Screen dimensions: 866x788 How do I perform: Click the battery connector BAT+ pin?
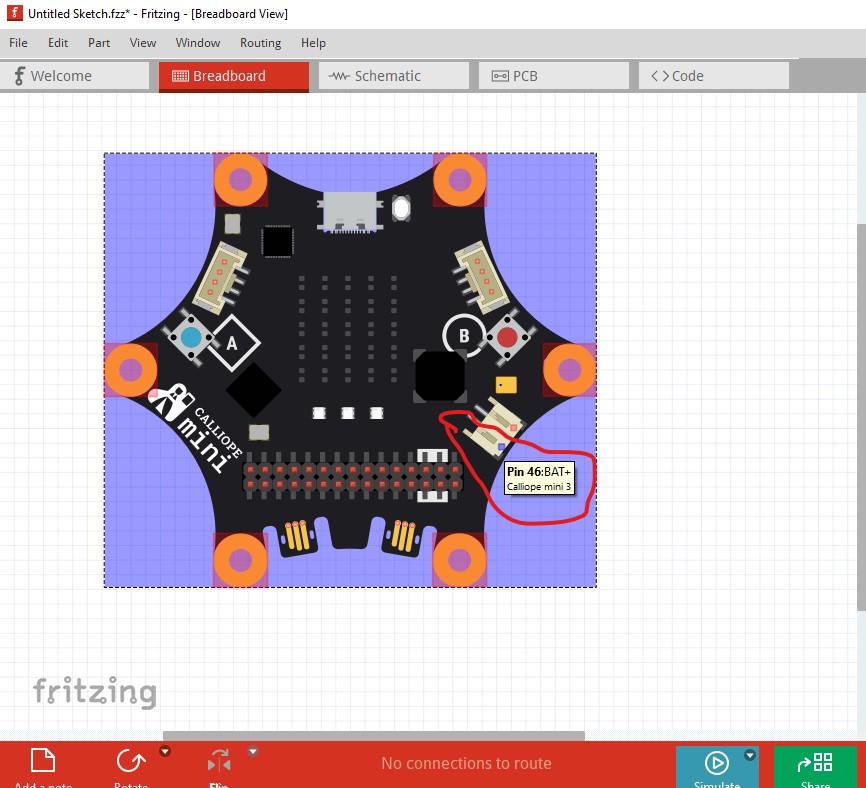(x=501, y=446)
